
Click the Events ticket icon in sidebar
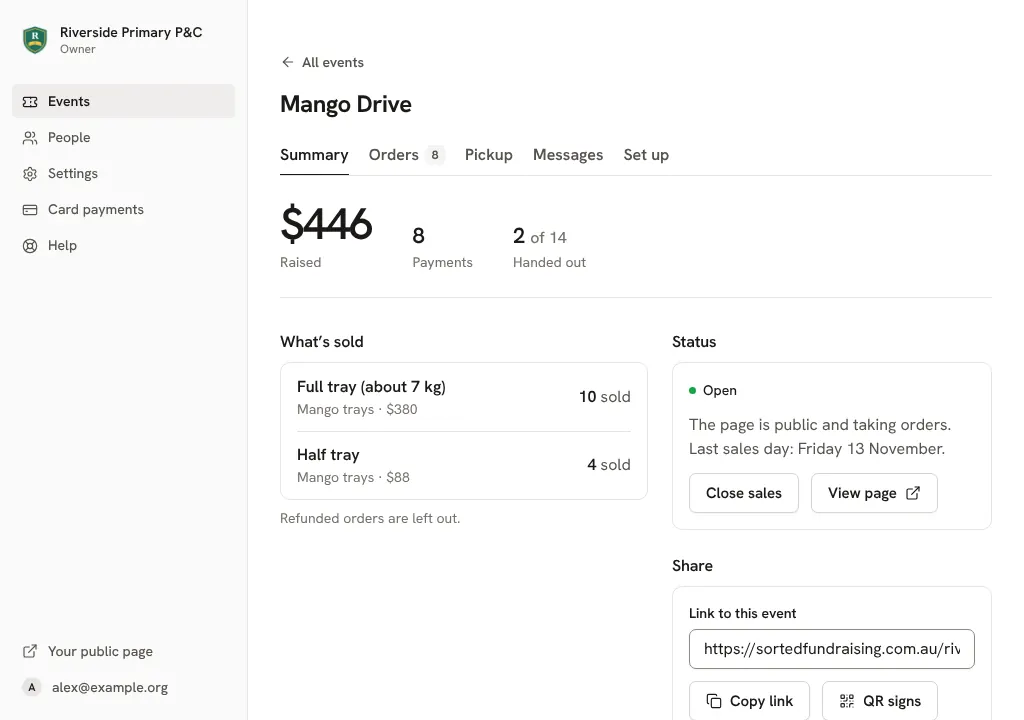tap(30, 102)
